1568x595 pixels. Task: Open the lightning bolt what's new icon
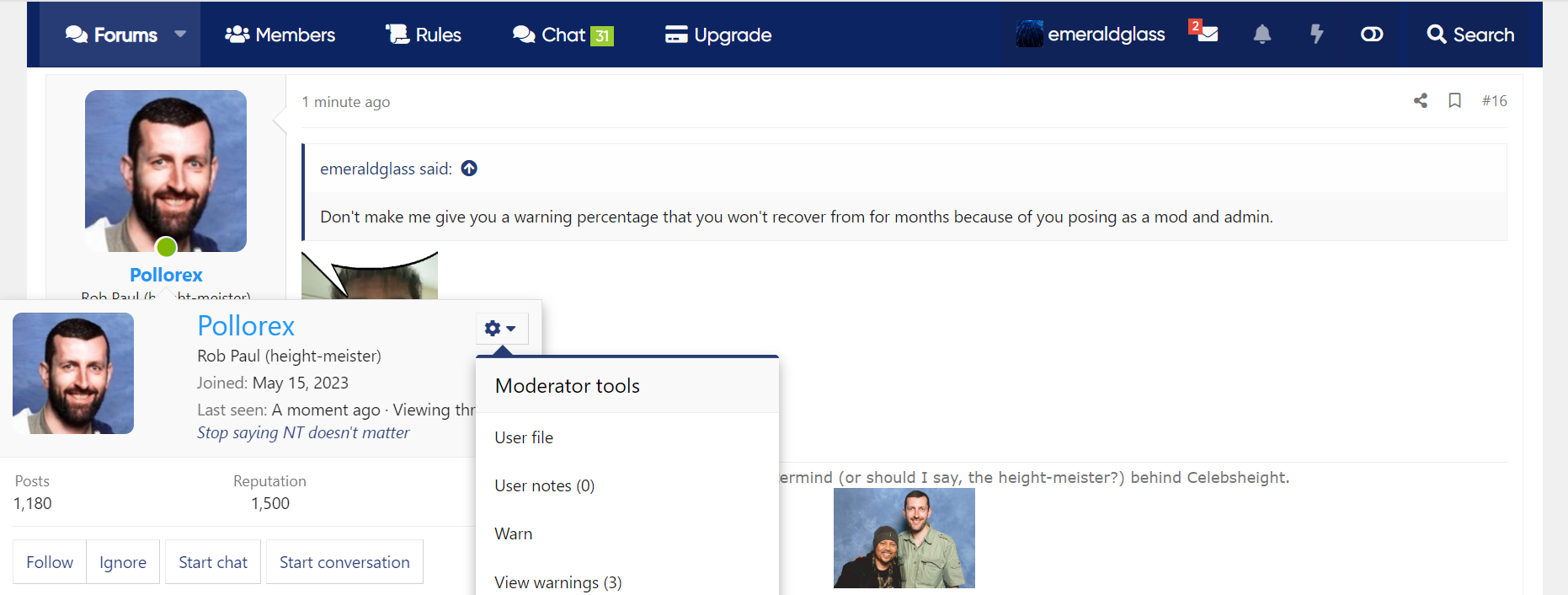1316,35
